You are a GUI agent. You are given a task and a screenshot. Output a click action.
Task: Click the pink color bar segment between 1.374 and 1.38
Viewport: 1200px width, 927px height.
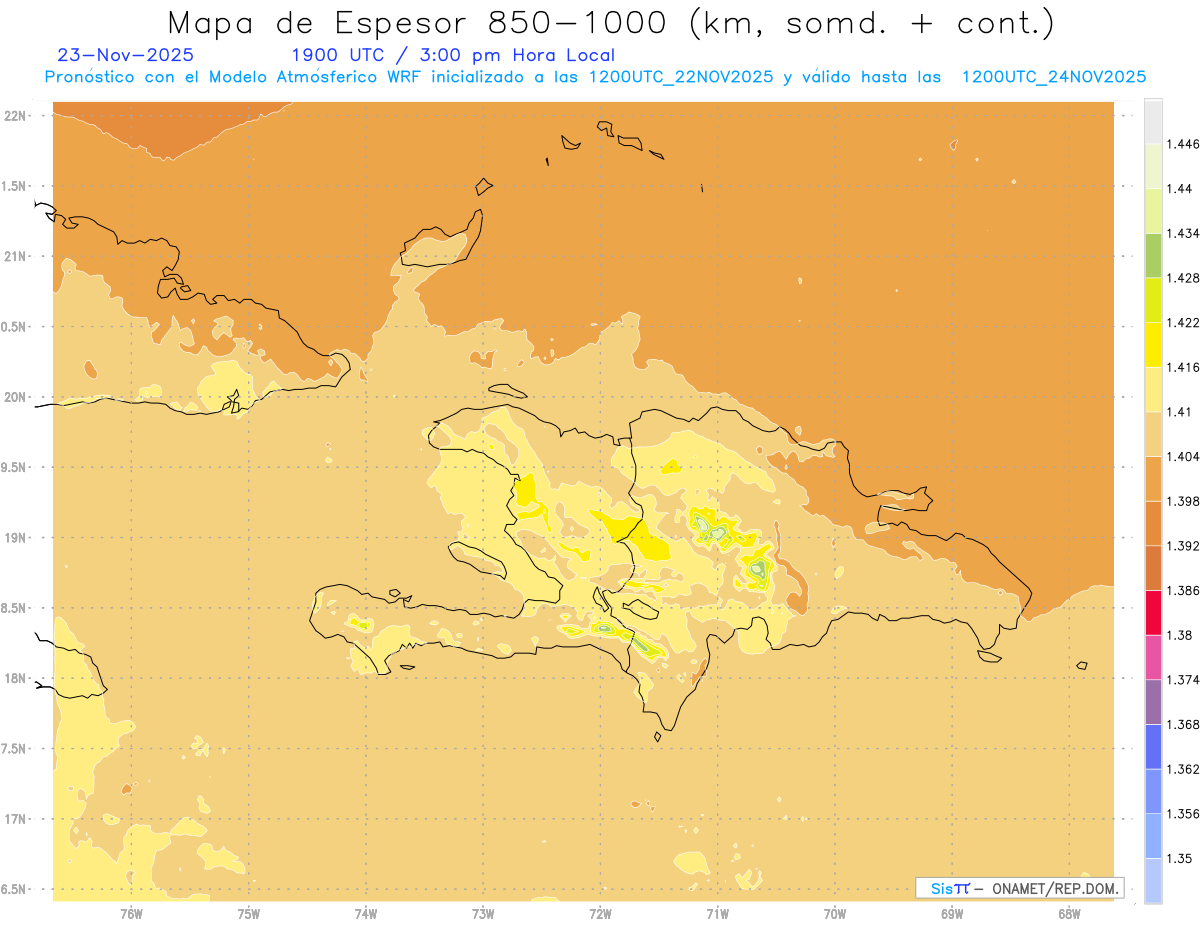(x=1153, y=657)
